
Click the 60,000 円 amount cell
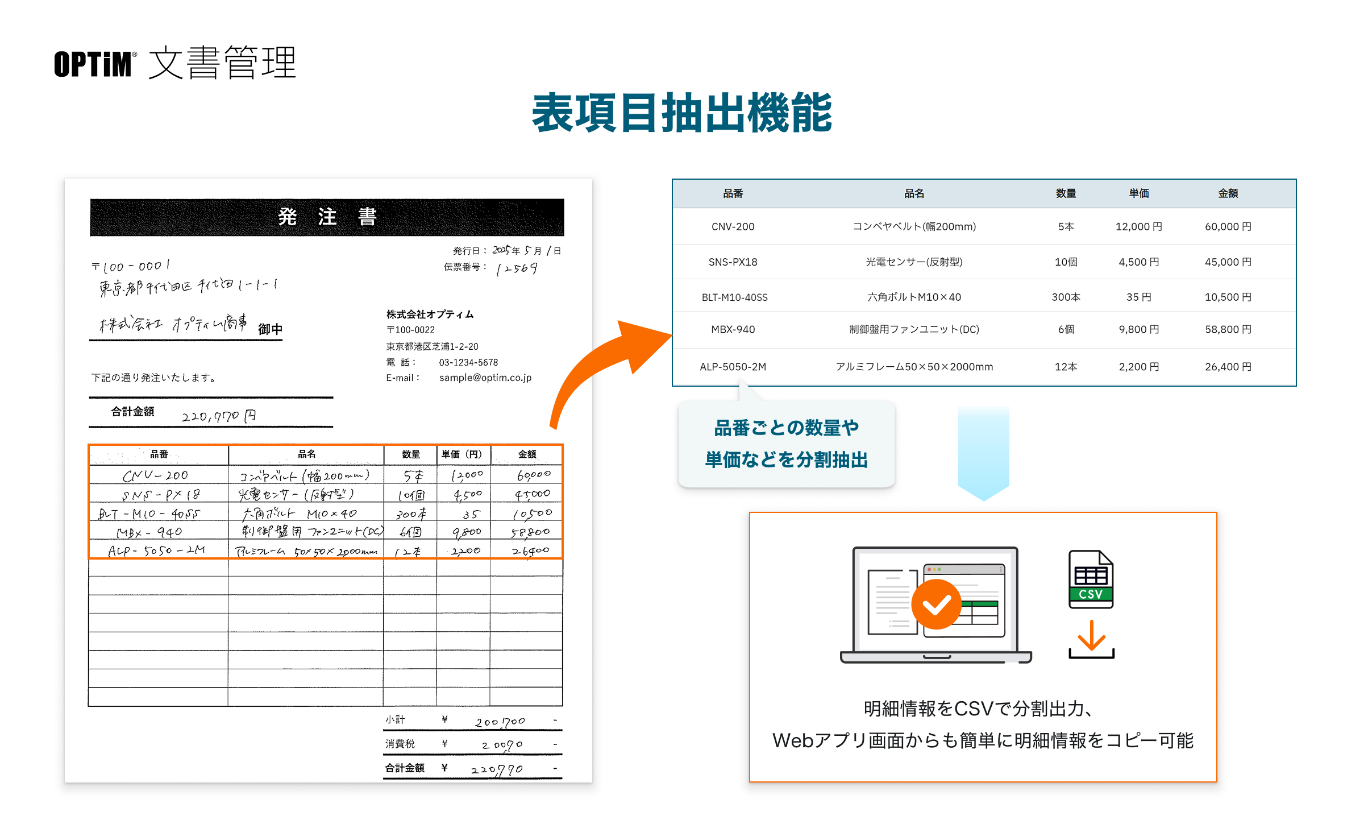[x=1227, y=227]
